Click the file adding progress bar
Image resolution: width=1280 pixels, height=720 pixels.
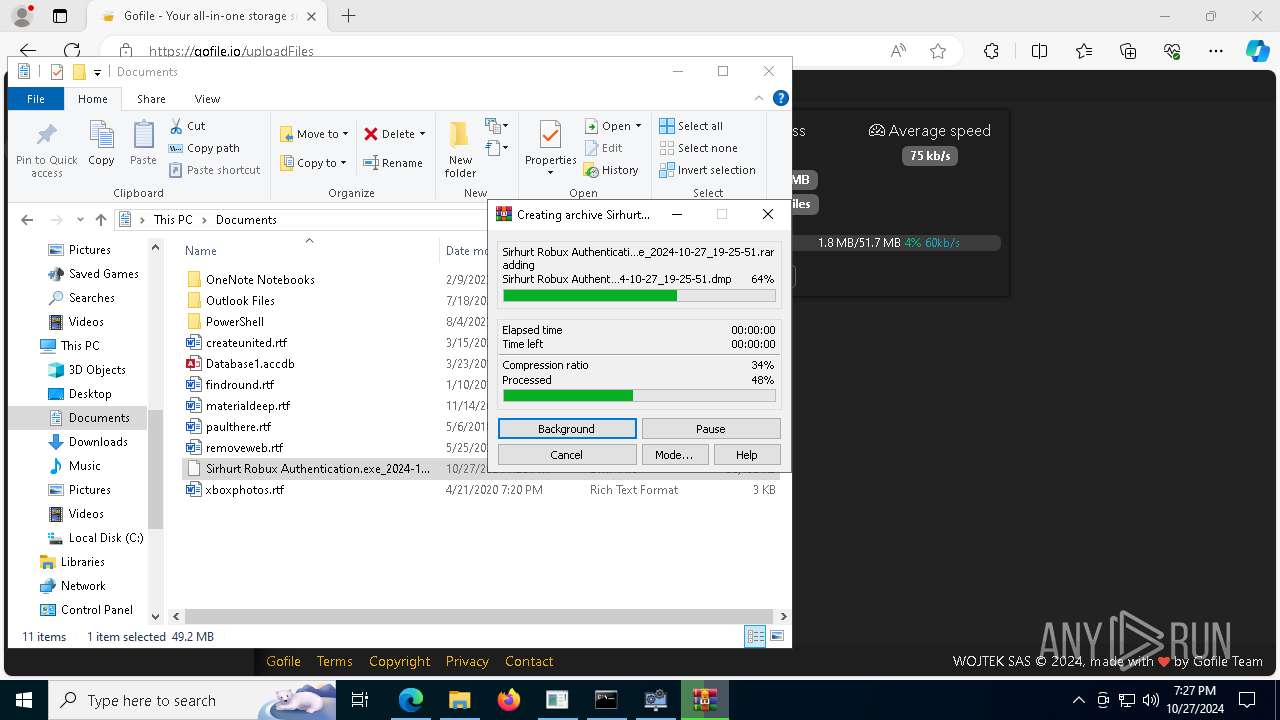(639, 296)
